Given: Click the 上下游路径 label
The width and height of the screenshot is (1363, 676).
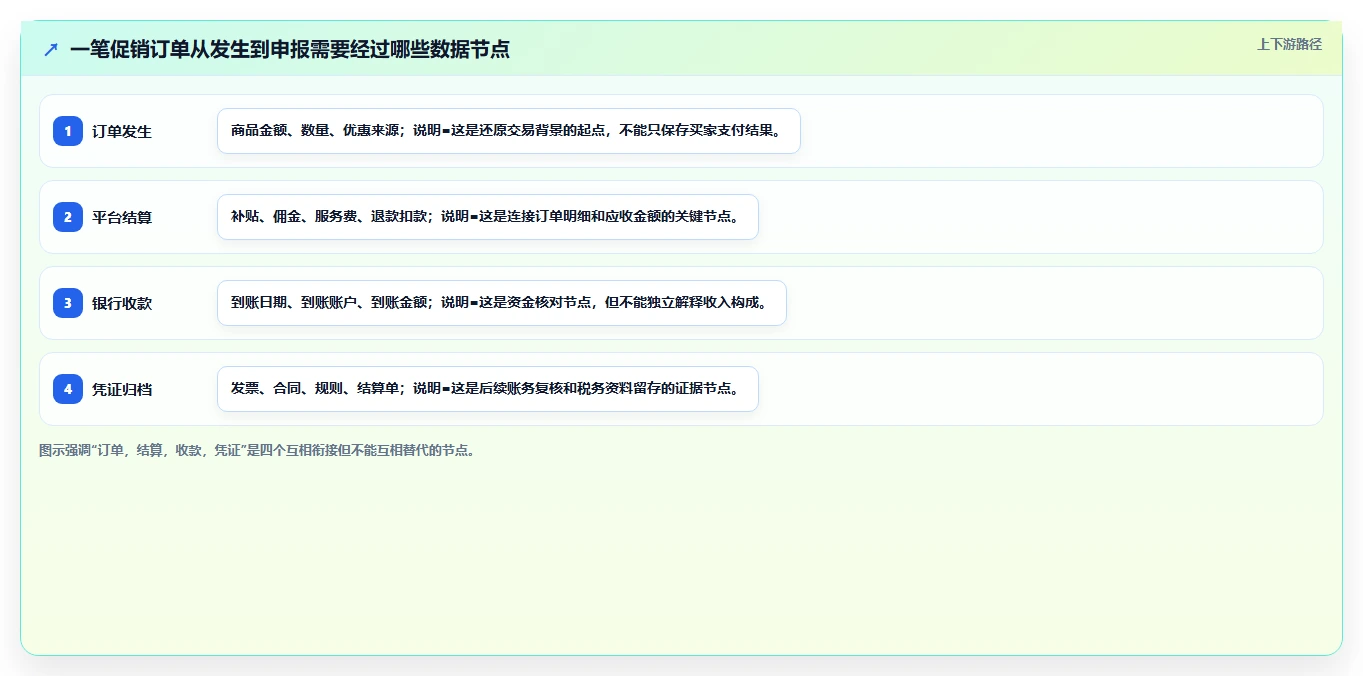Looking at the screenshot, I should 1289,44.
